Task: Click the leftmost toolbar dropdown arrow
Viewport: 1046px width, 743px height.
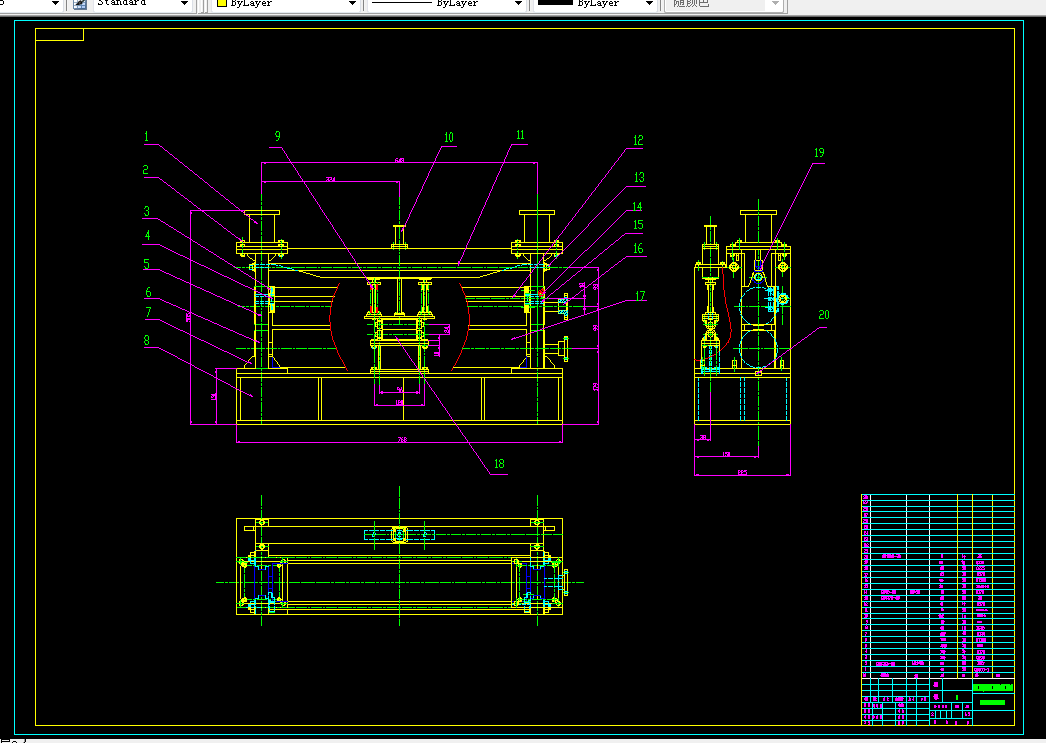Action: (x=55, y=4)
